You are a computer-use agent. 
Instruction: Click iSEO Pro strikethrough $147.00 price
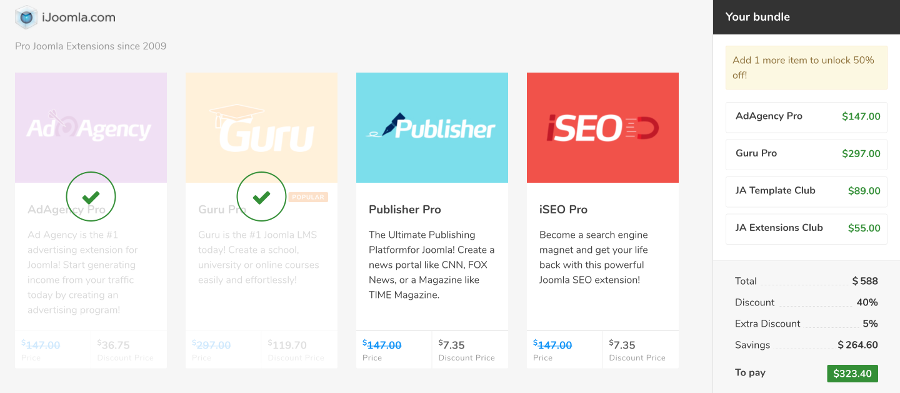point(553,345)
